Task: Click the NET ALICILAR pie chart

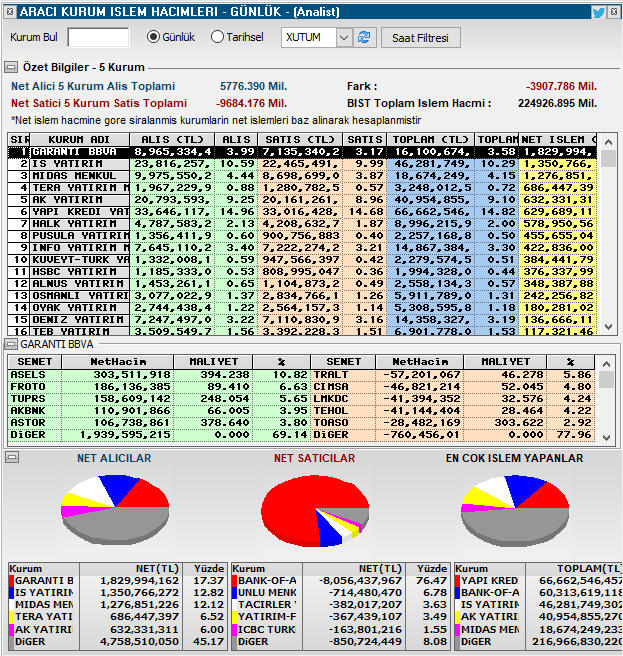Action: pyautogui.click(x=115, y=508)
